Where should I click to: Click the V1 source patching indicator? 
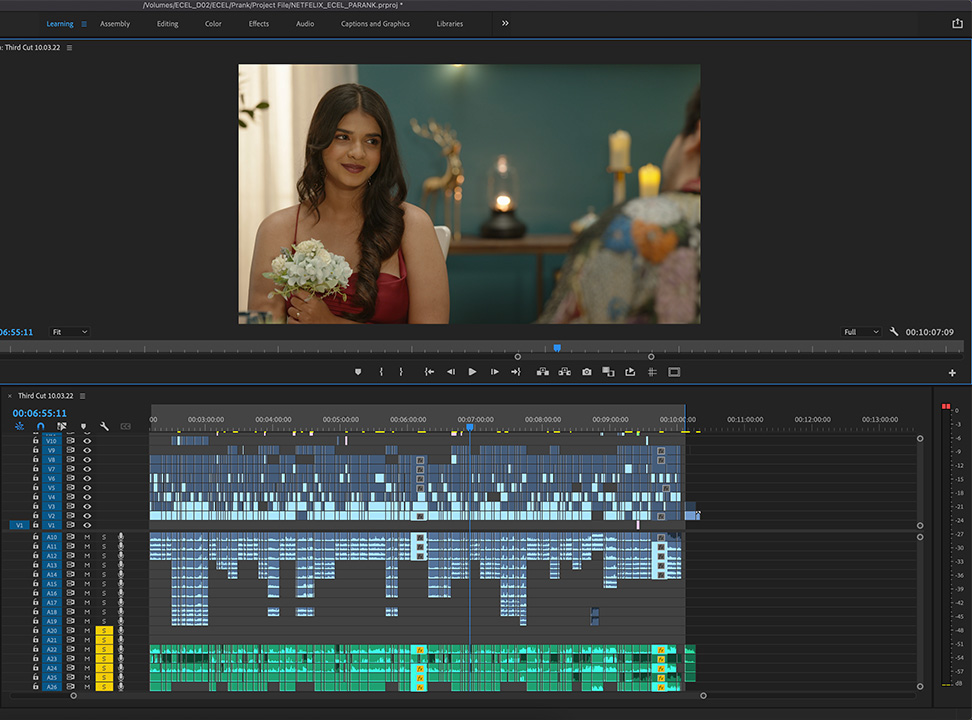click(19, 525)
